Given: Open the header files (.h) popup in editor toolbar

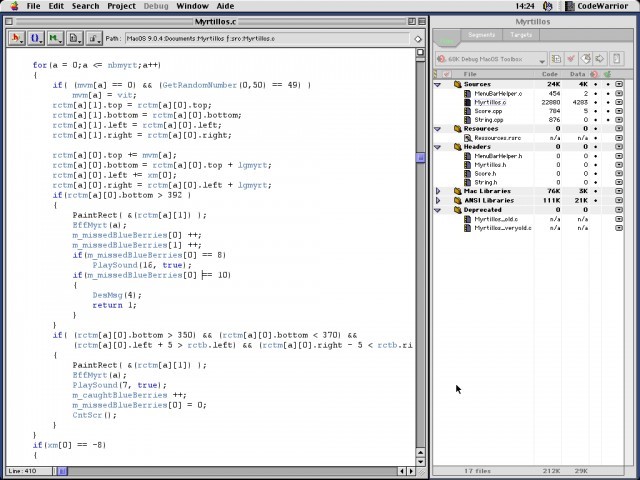Looking at the screenshot, I should (17, 38).
